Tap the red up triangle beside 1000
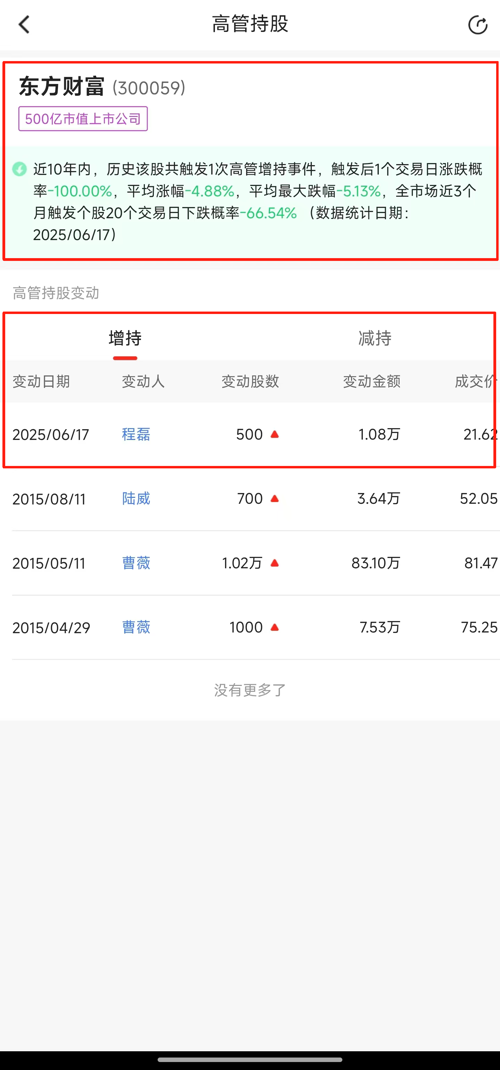500x1070 pixels. [x=275, y=627]
